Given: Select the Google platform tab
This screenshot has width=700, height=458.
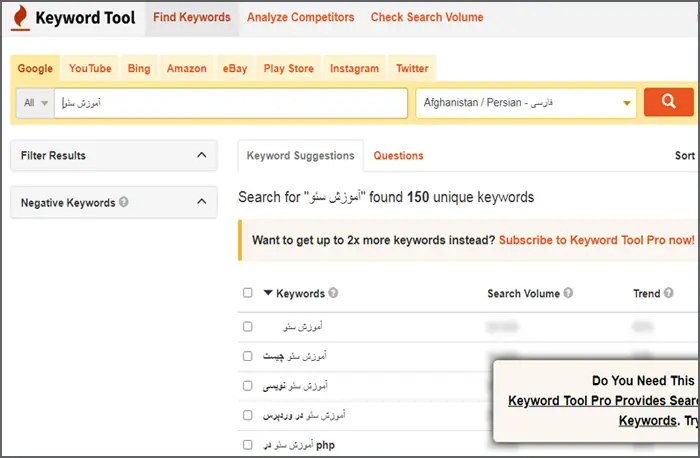Looking at the screenshot, I should 35,68.
